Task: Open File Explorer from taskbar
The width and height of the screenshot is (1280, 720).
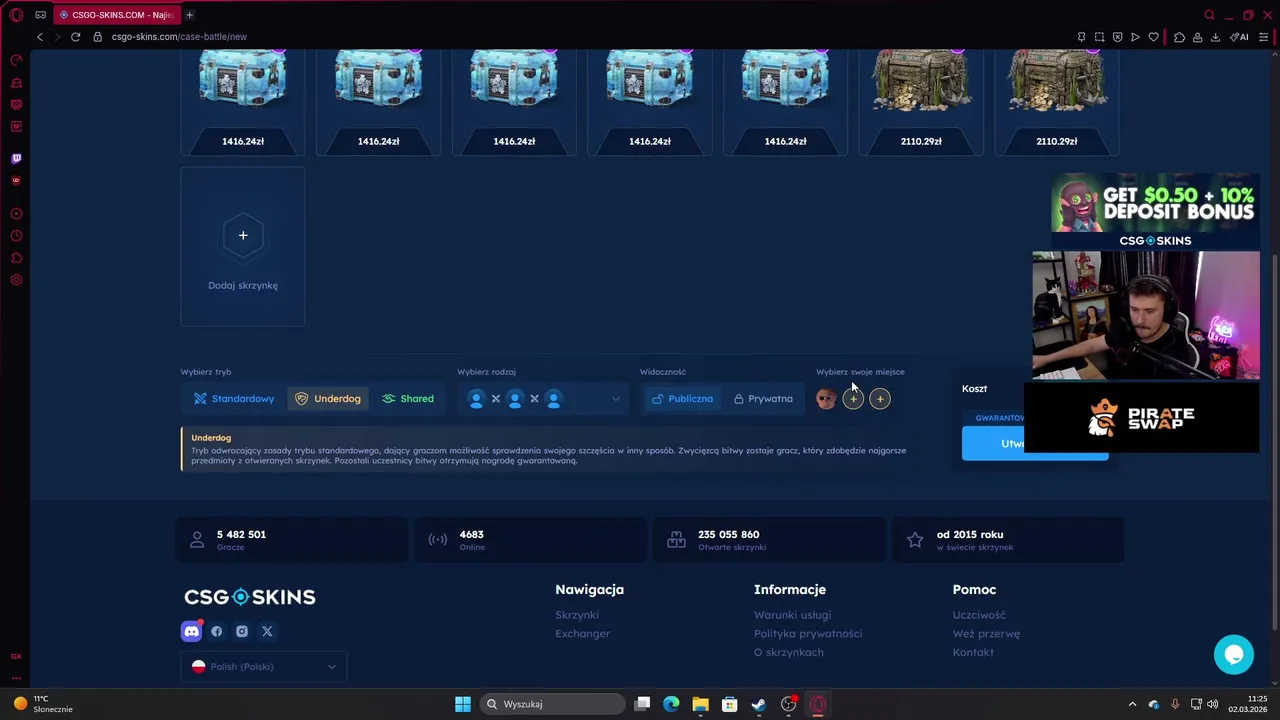Action: coord(700,704)
